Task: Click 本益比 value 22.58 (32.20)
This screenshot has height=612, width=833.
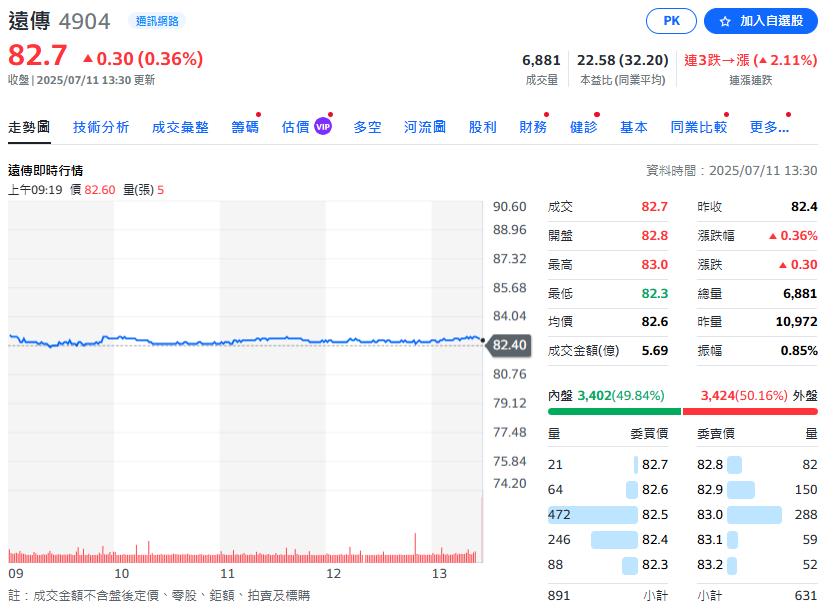Action: coord(623,60)
